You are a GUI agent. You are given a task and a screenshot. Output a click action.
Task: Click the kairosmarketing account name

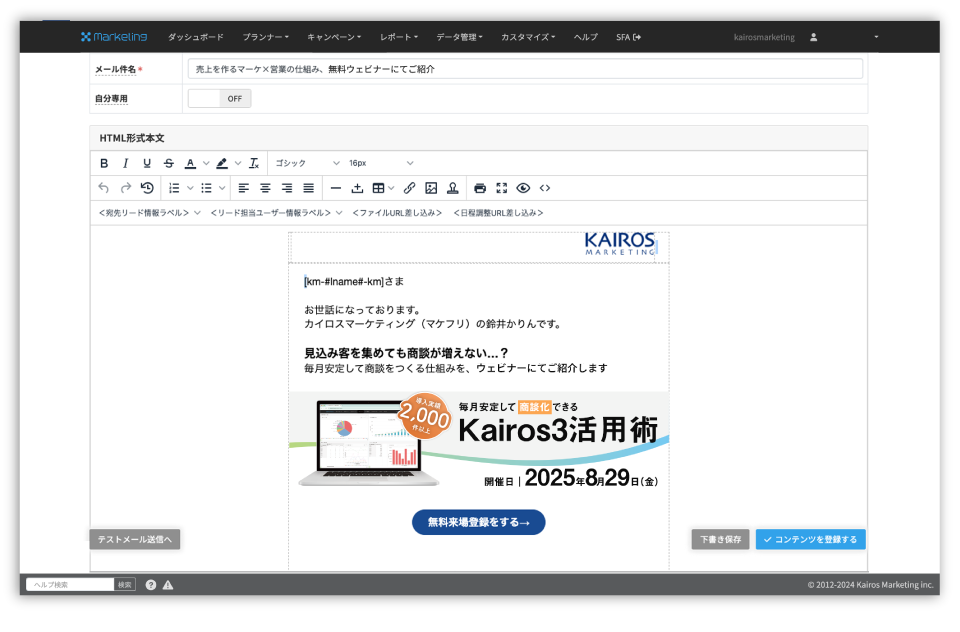point(764,37)
